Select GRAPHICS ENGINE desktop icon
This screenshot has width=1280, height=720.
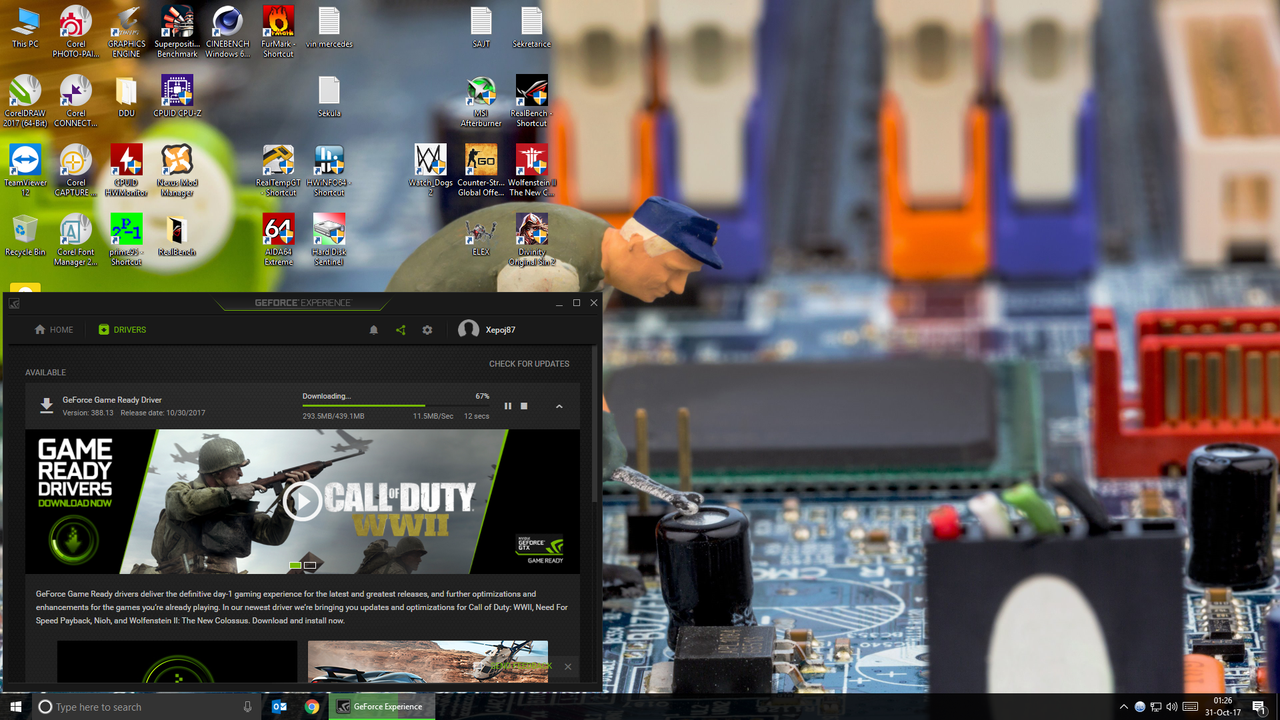[127, 32]
